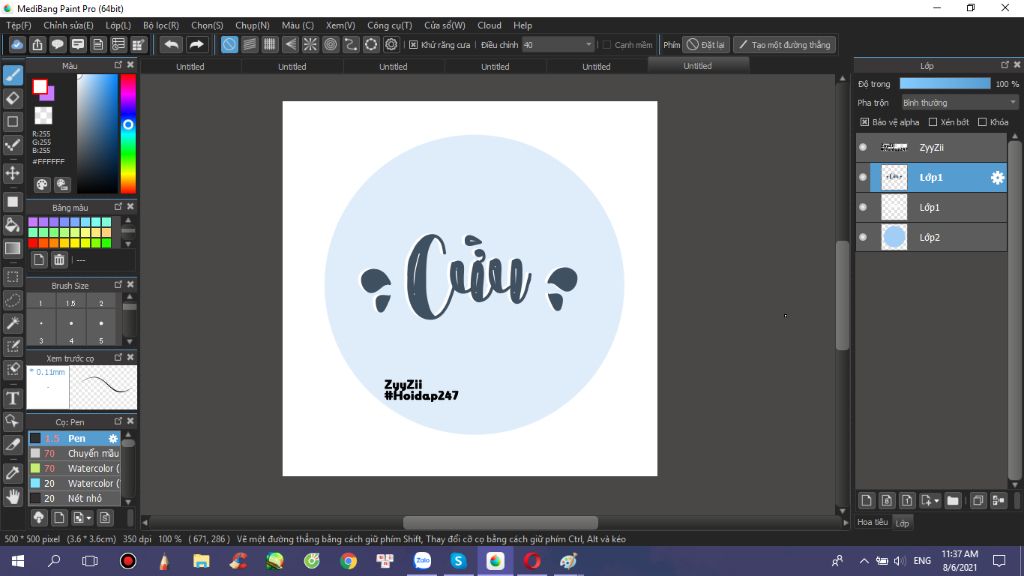Image resolution: width=1024 pixels, height=576 pixels.
Task: Open the Pha trộn blend mode dropdown
Action: [959, 103]
